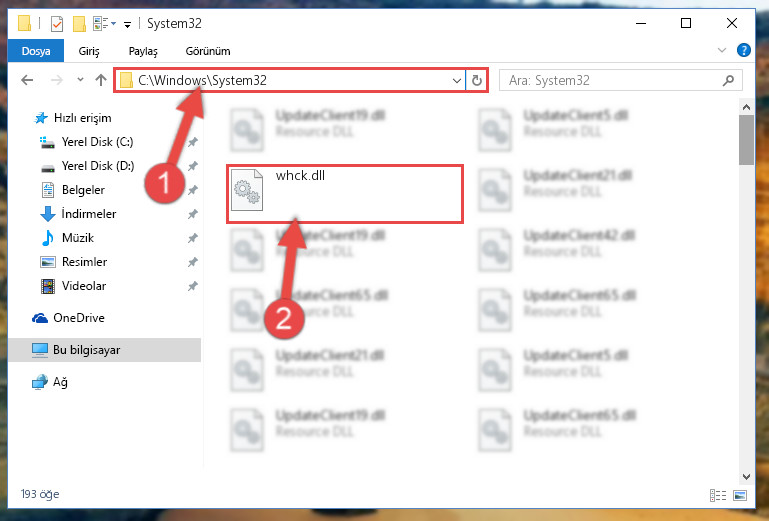Select the whck.dll file
769x521 pixels.
pos(345,194)
